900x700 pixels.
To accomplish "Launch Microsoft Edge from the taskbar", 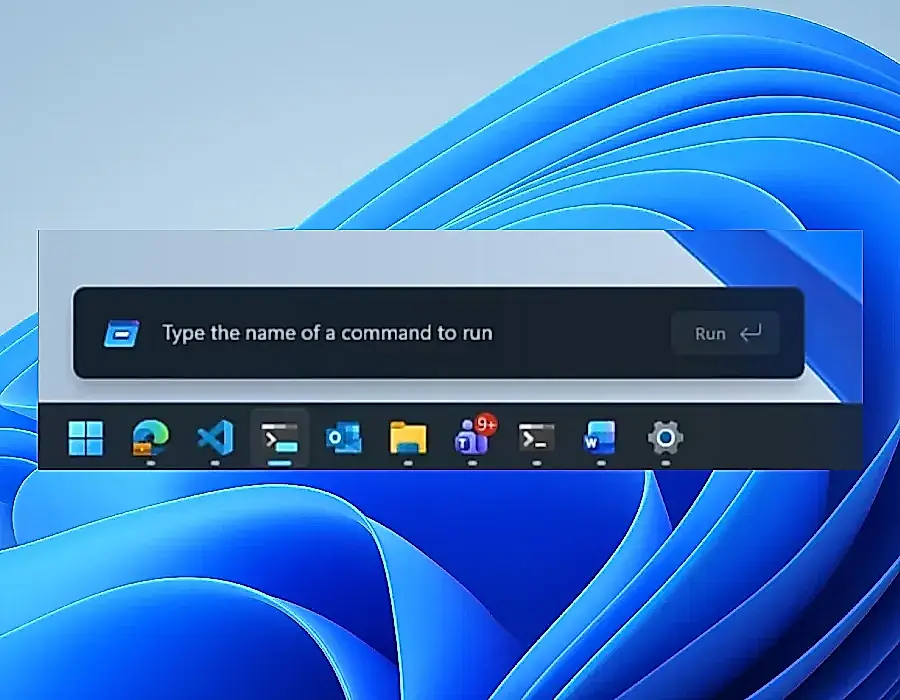I will [150, 438].
